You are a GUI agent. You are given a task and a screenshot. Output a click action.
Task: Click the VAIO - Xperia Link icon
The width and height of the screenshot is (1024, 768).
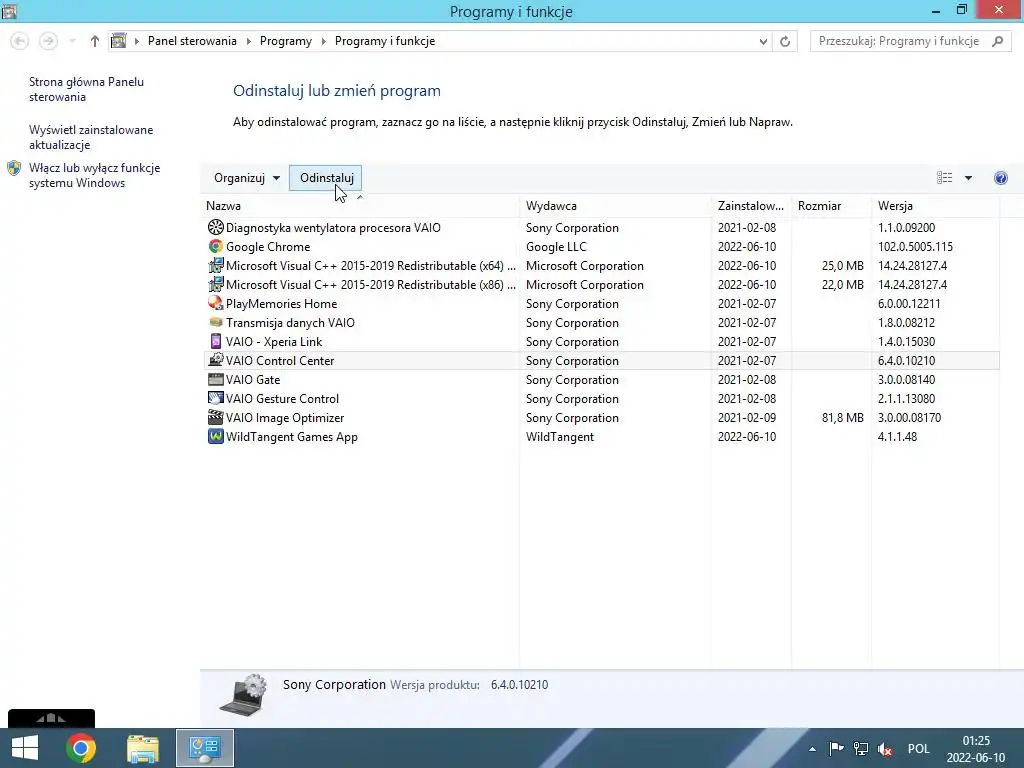[216, 341]
